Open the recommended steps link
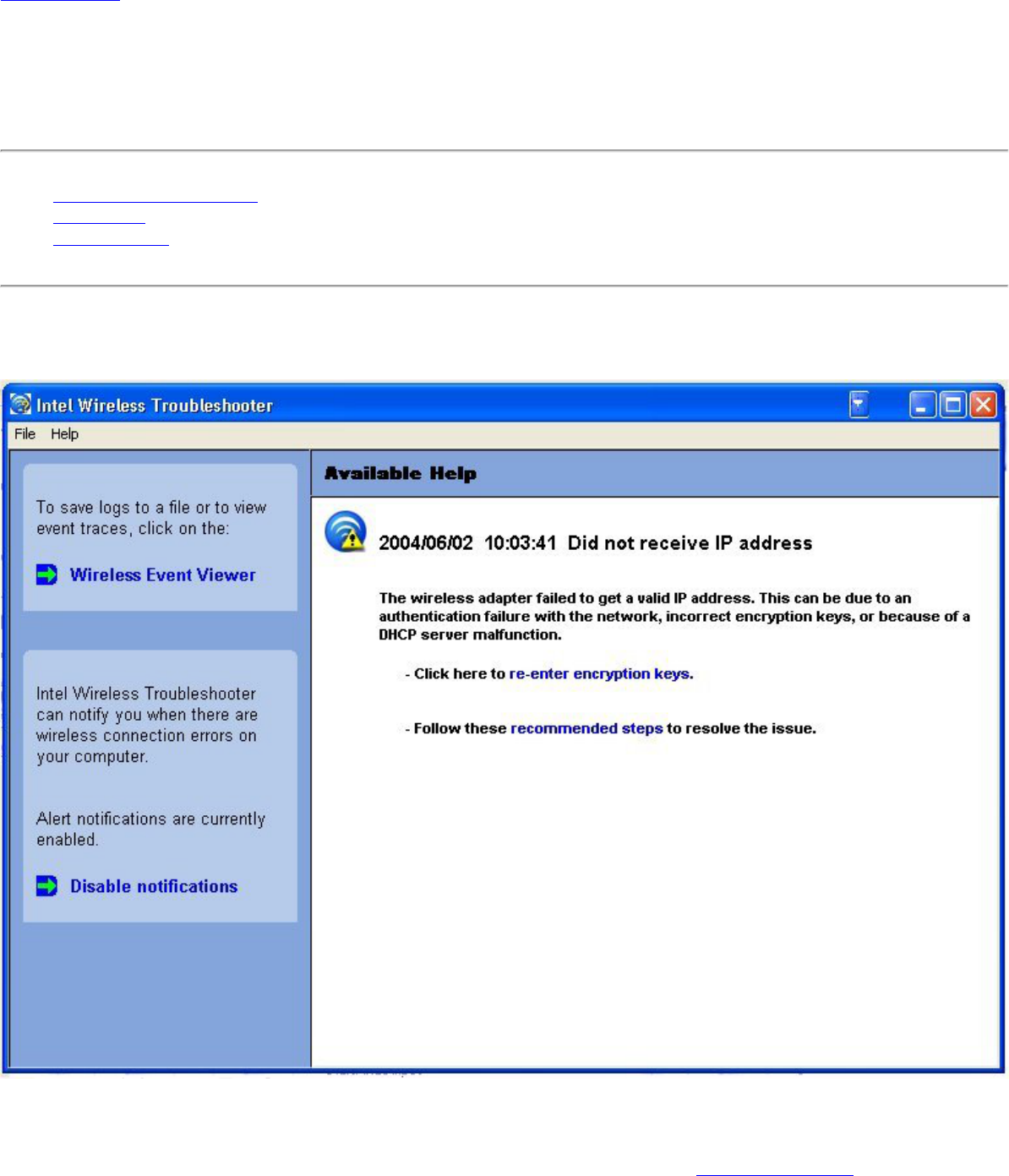Screen dimensions: 1009x1176 pyautogui.click(x=586, y=728)
